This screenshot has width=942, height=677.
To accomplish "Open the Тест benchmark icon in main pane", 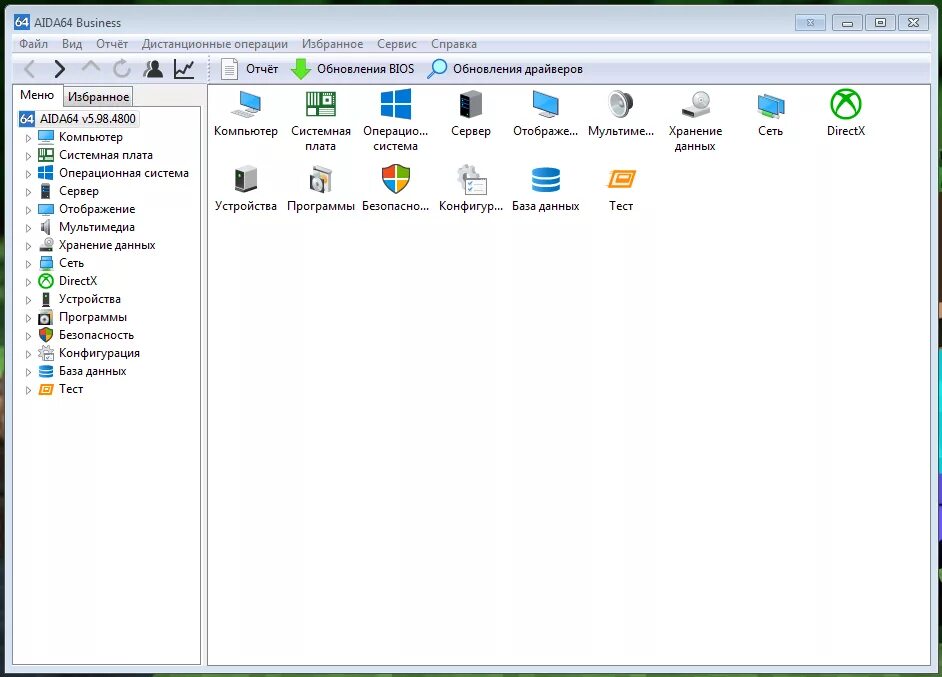I will point(621,179).
